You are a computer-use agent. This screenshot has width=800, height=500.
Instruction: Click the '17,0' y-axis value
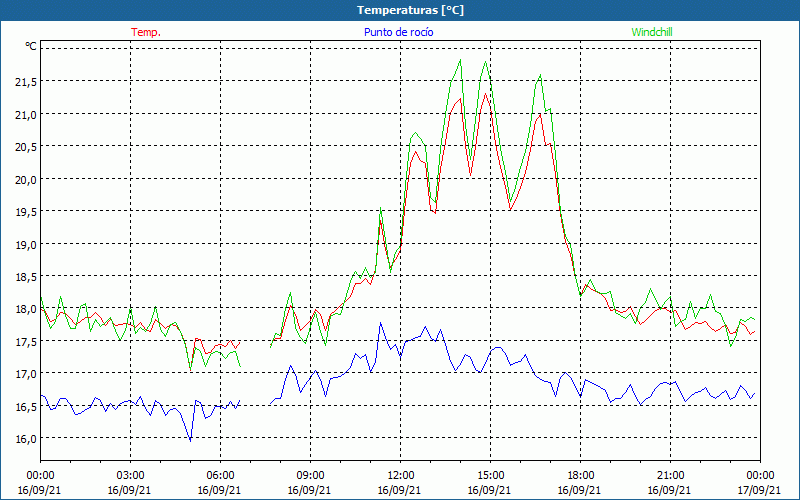(x=26, y=374)
